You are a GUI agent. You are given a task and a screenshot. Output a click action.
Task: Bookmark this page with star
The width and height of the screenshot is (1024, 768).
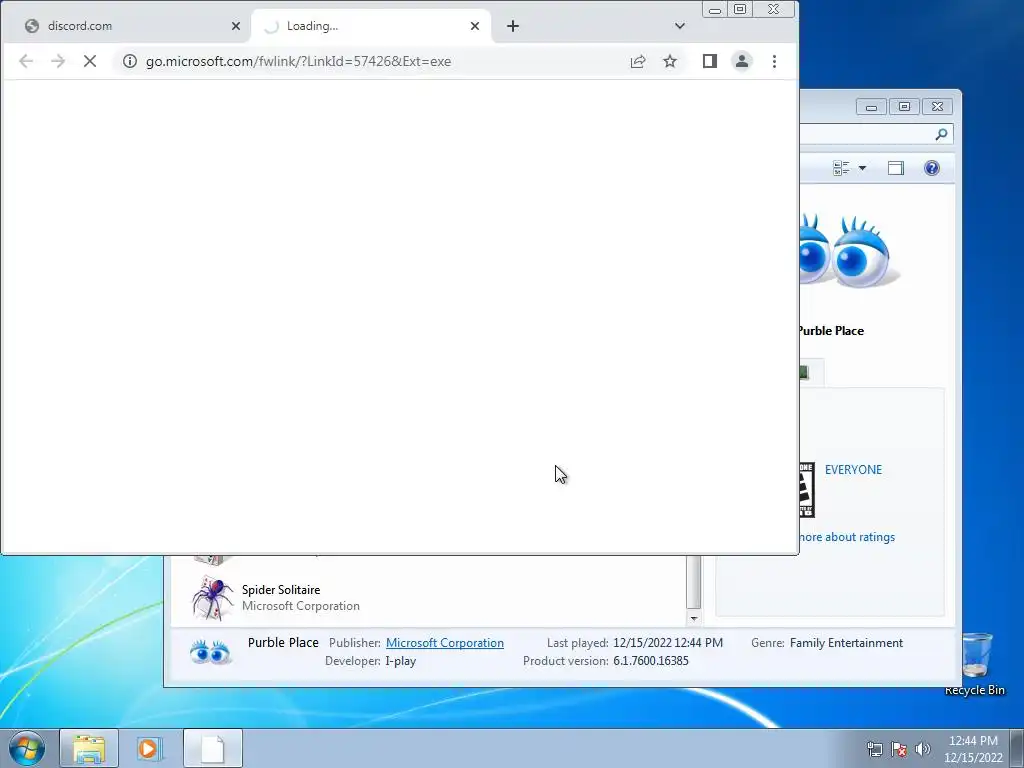tap(670, 61)
